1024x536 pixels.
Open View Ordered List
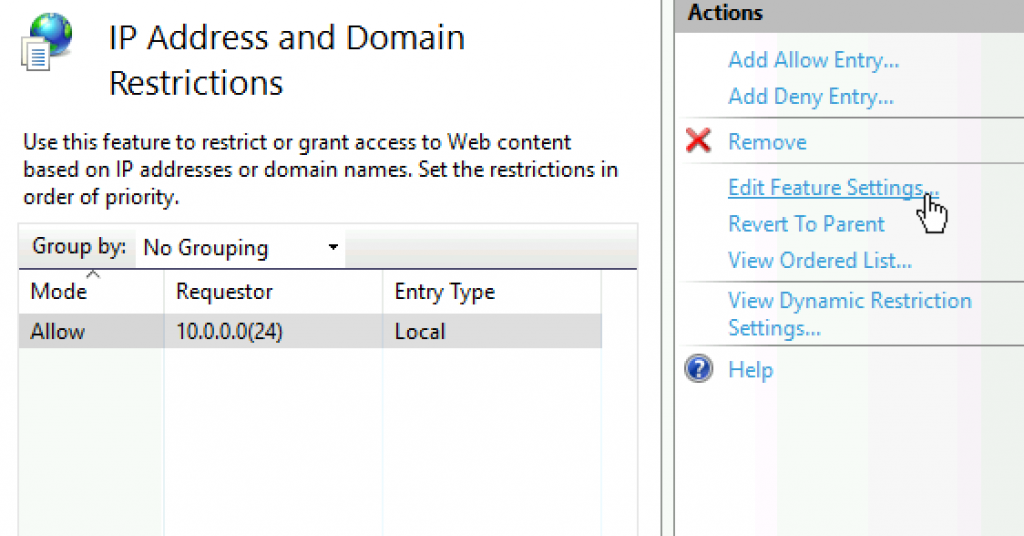click(819, 261)
